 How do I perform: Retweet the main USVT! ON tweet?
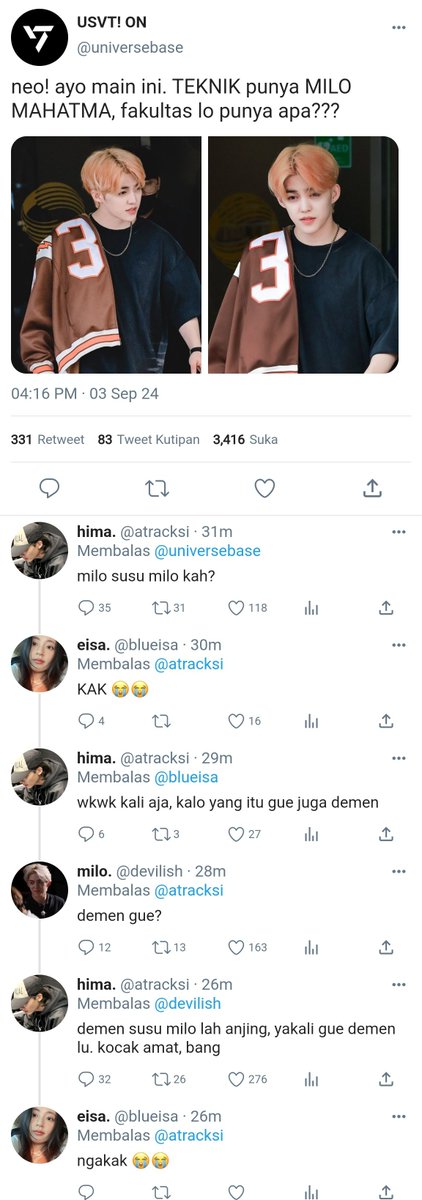(x=157, y=488)
